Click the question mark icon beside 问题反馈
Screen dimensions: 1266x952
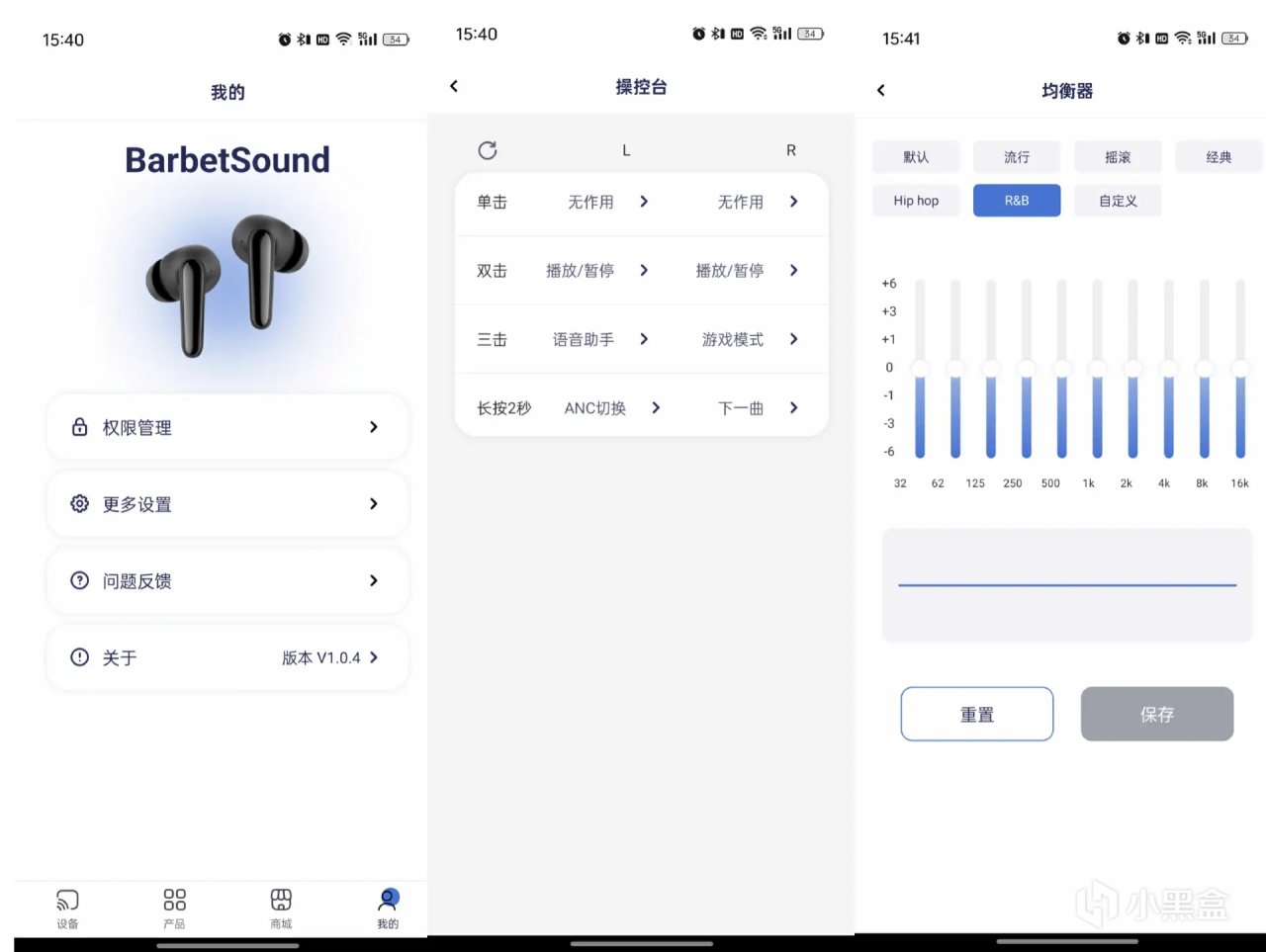tap(80, 580)
